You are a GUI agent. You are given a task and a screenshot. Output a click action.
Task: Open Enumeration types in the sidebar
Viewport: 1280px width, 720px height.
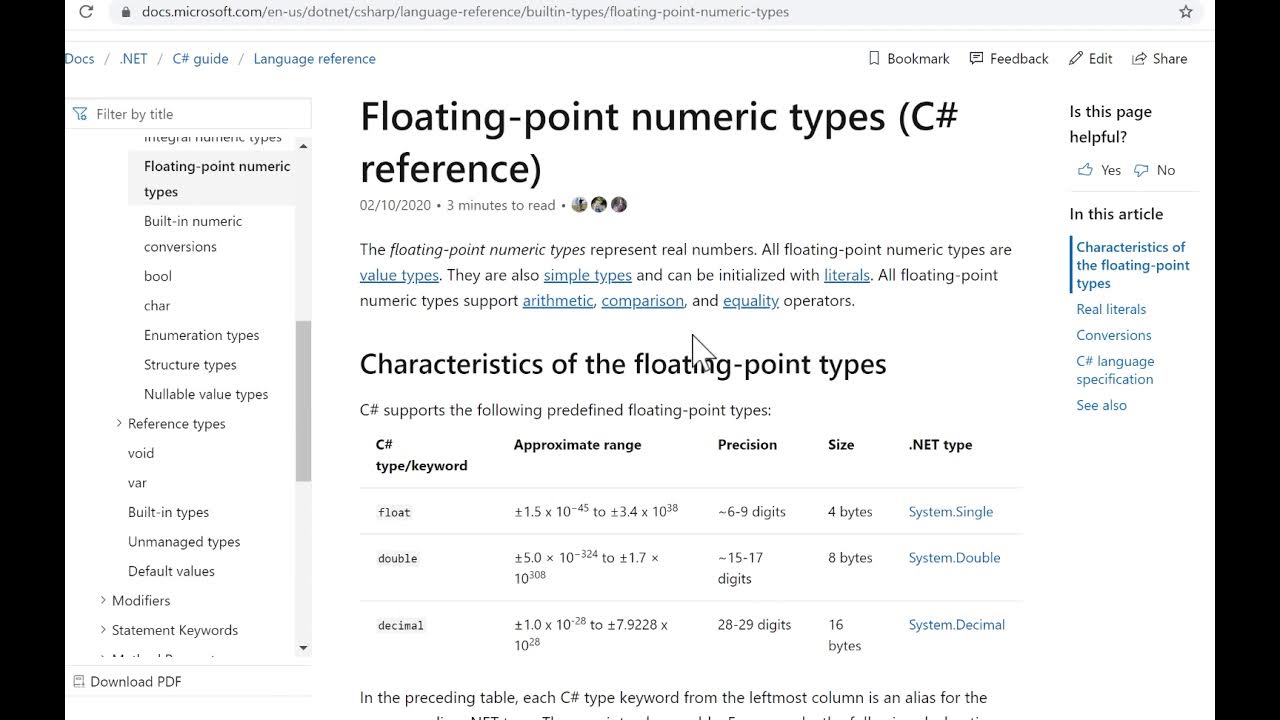(201, 335)
